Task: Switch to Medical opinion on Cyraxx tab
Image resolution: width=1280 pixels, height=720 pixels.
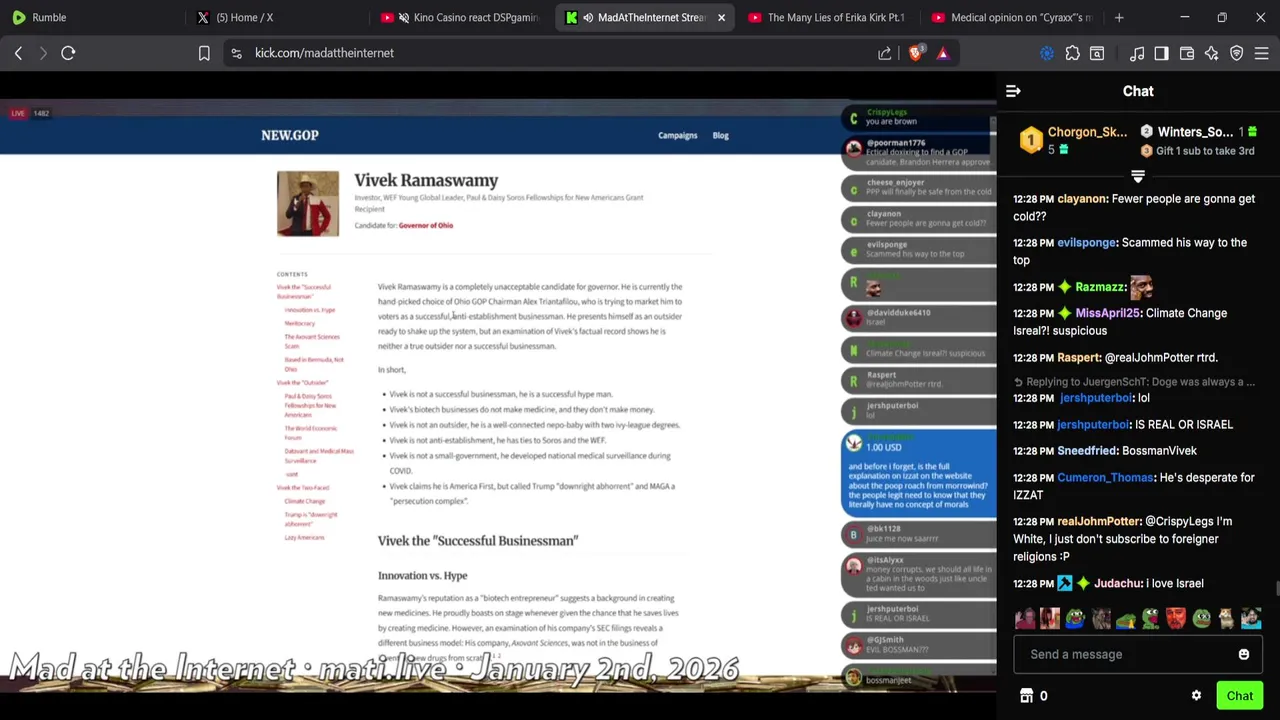Action: pos(1011,17)
